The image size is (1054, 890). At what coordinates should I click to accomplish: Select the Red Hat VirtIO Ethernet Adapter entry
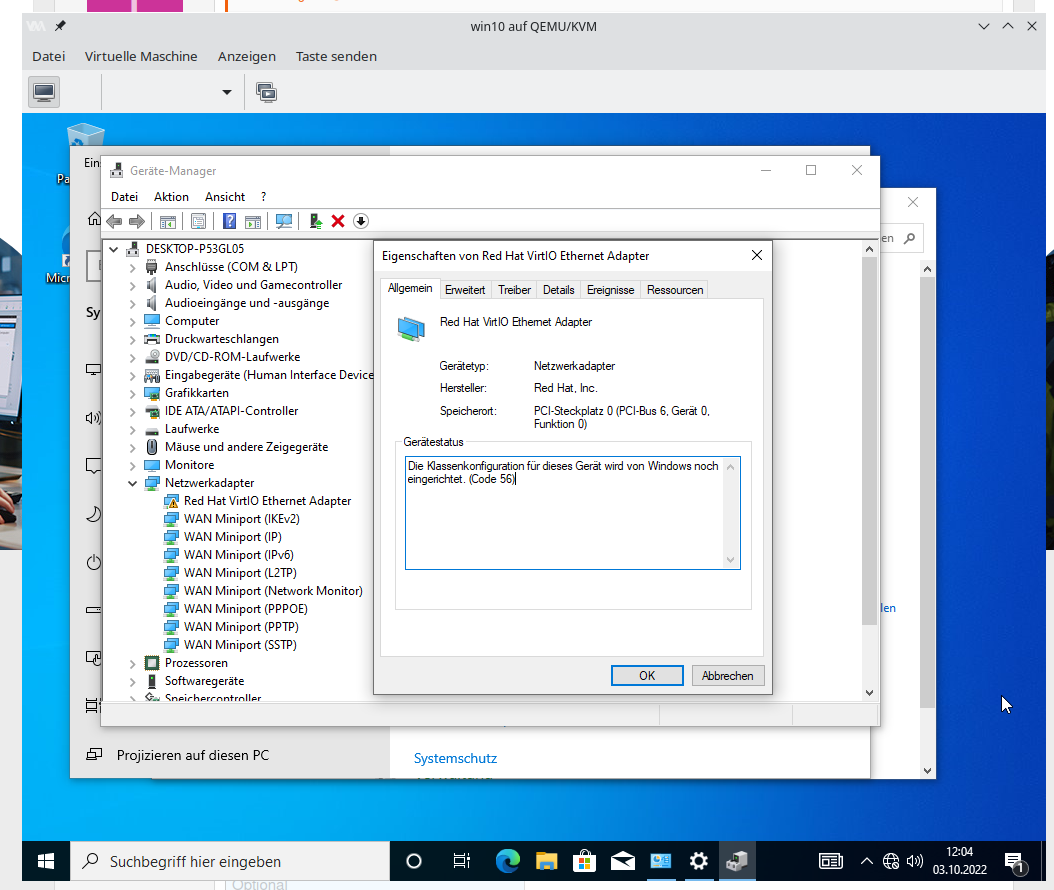[x=258, y=501]
